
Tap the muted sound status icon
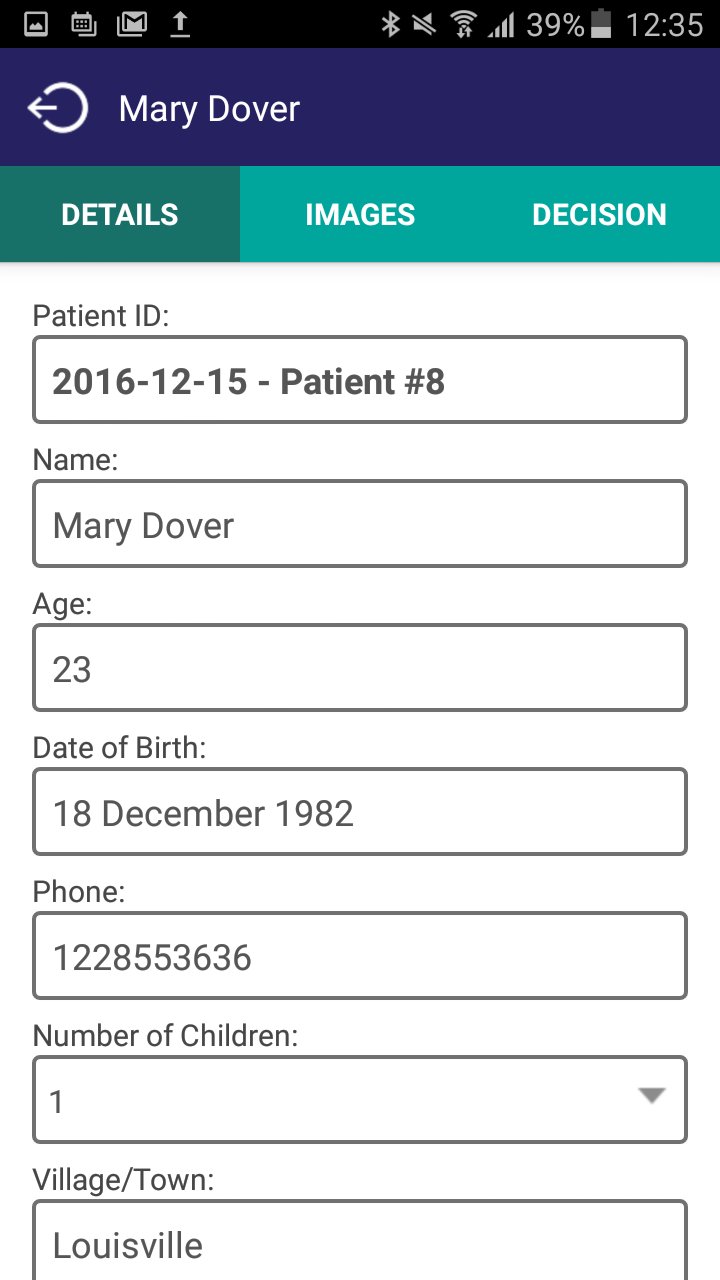[x=425, y=24]
